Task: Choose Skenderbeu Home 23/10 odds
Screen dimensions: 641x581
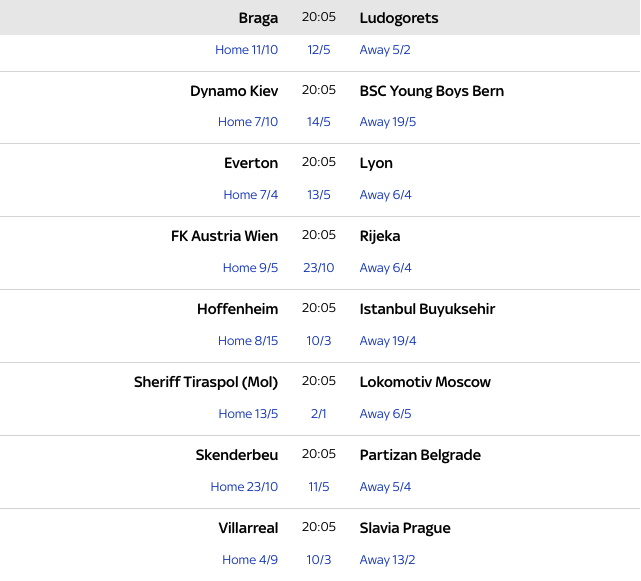Action: coord(244,487)
